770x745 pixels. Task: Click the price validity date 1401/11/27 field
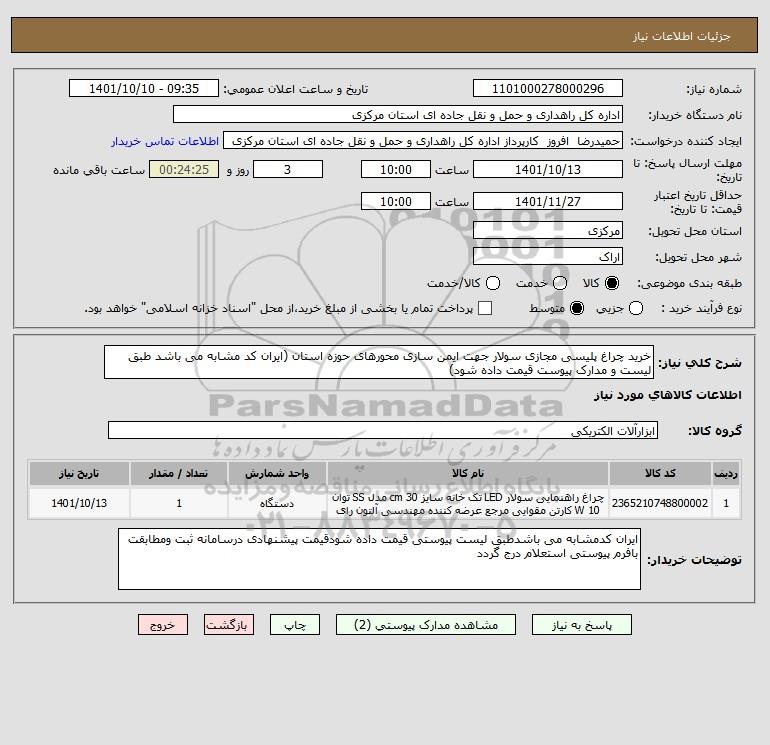(x=548, y=201)
